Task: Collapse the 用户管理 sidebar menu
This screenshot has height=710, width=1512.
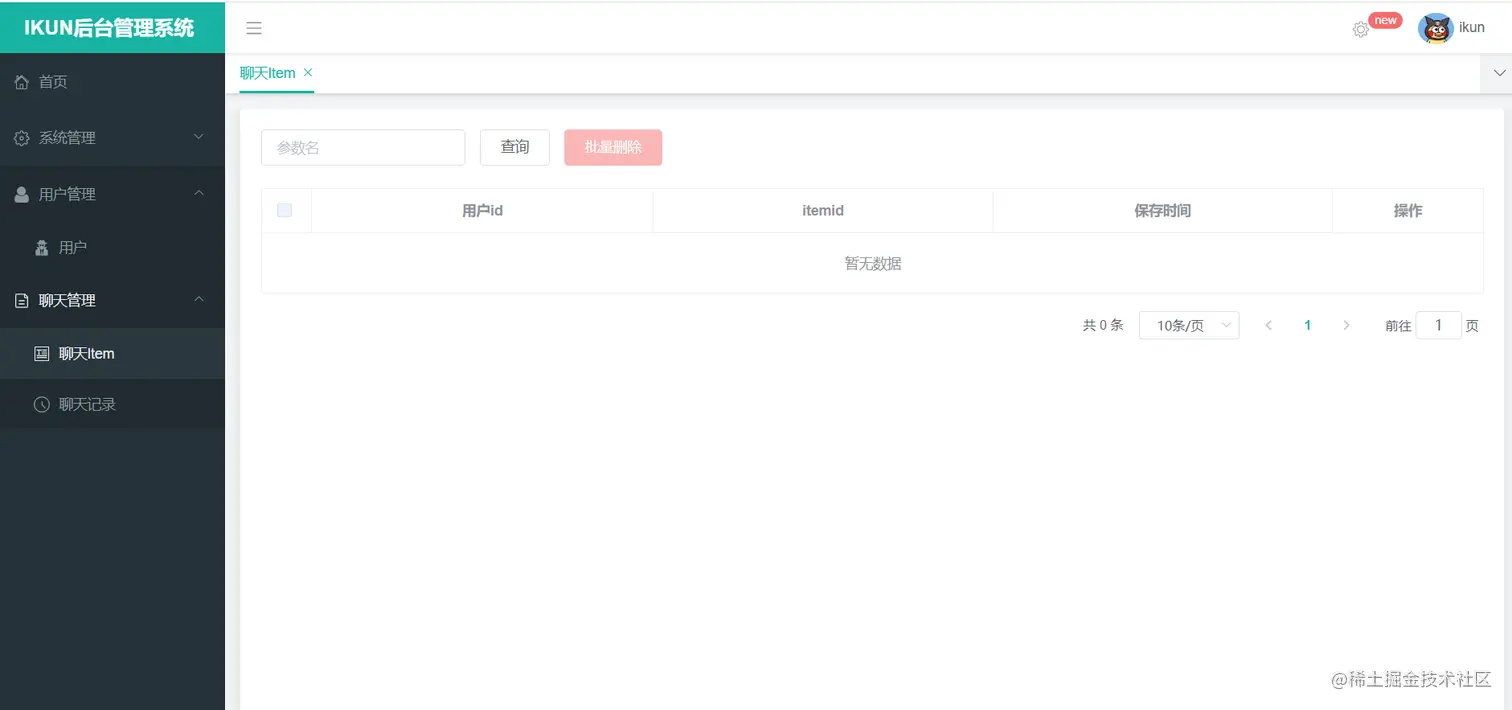Action: coord(112,194)
